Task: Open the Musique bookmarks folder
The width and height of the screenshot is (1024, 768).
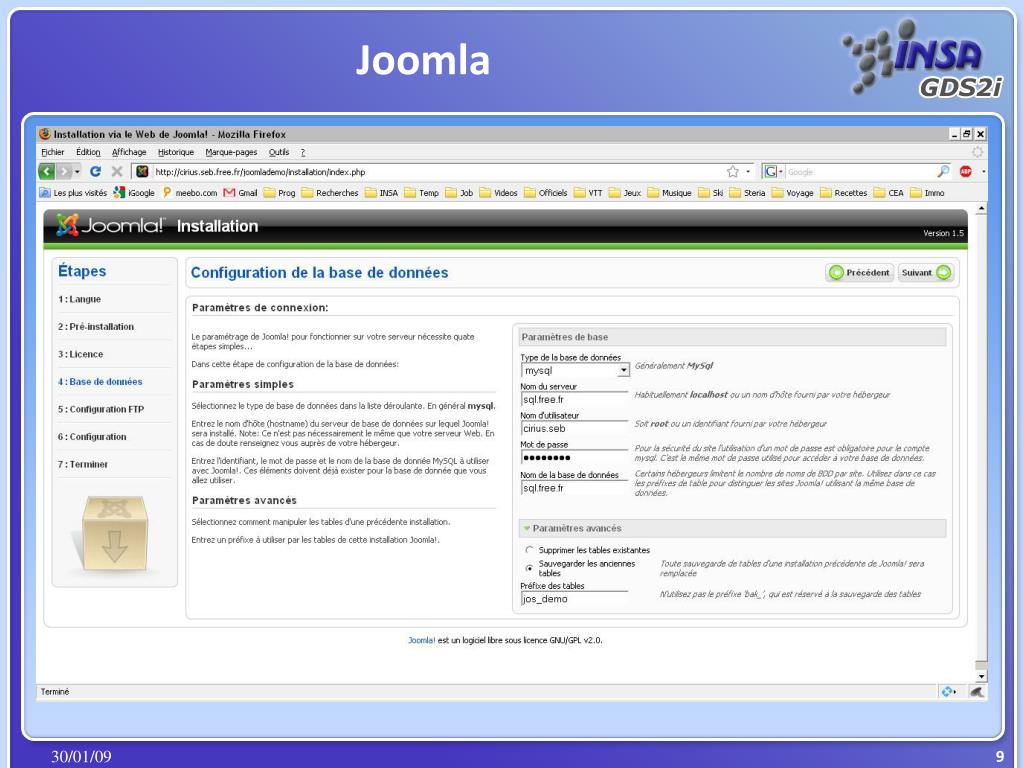Action: [x=669, y=193]
